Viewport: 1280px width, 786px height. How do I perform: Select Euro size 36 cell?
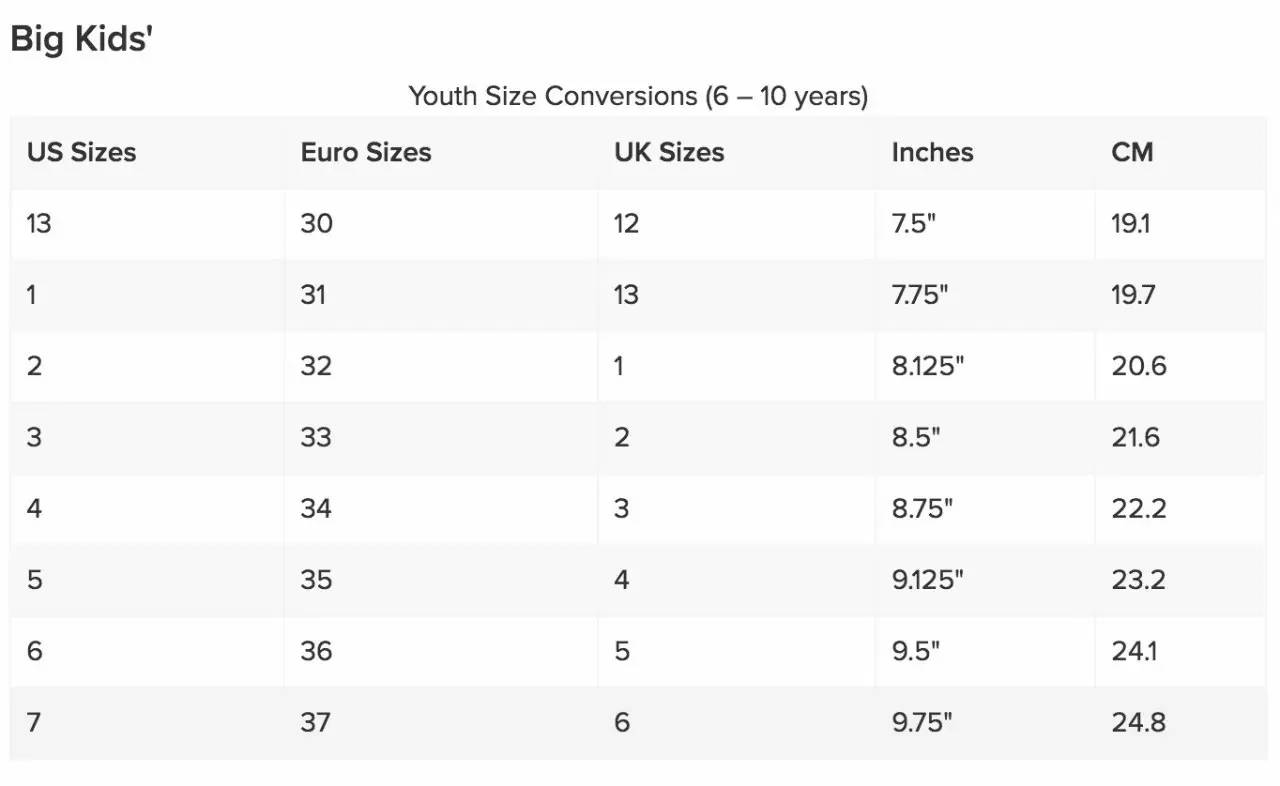(316, 651)
